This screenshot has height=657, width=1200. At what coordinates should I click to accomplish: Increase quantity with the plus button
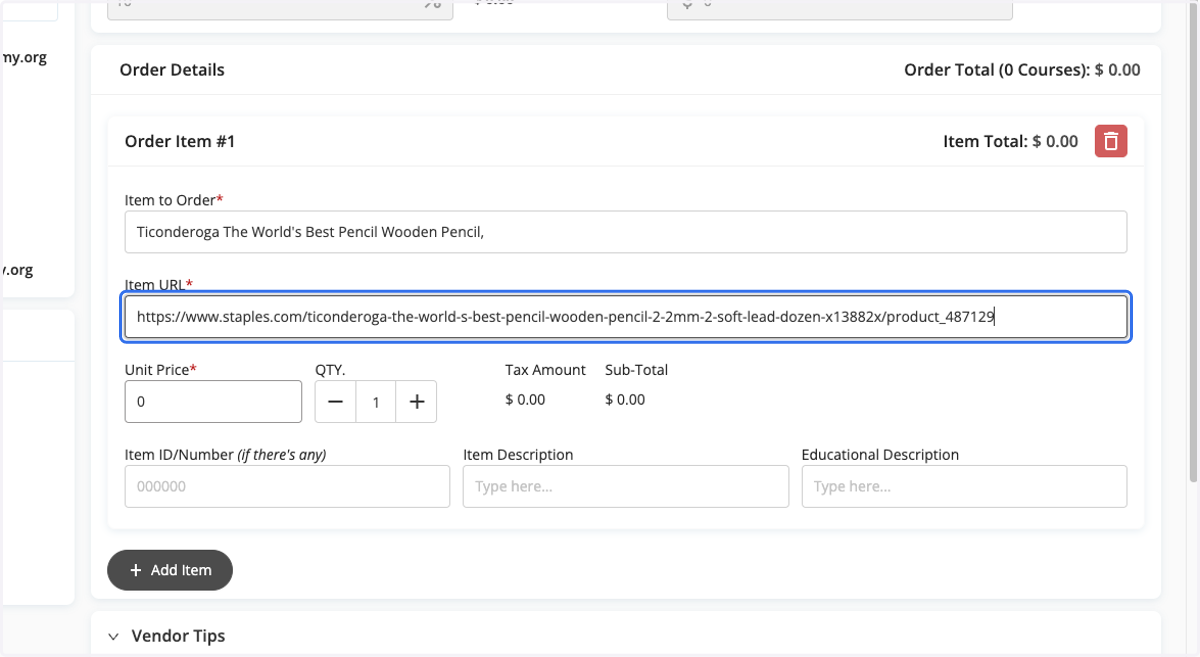(x=417, y=402)
